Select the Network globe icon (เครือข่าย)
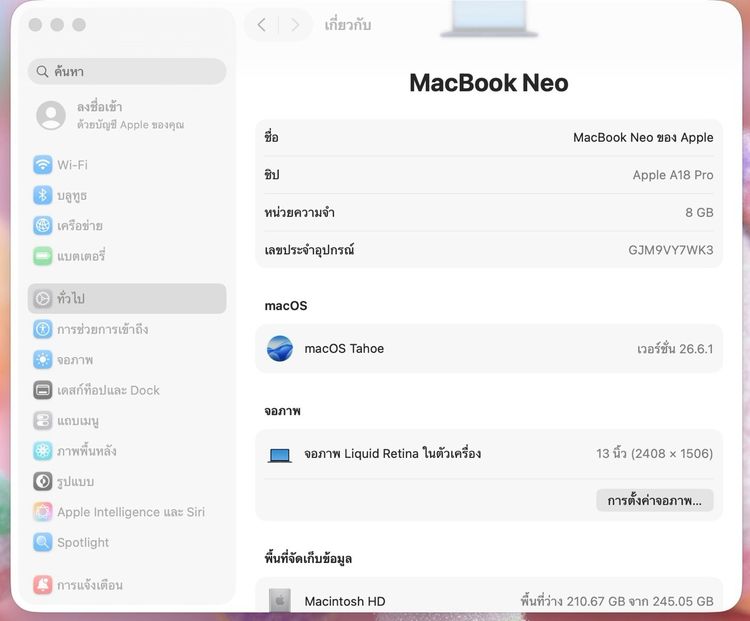 pos(43,225)
